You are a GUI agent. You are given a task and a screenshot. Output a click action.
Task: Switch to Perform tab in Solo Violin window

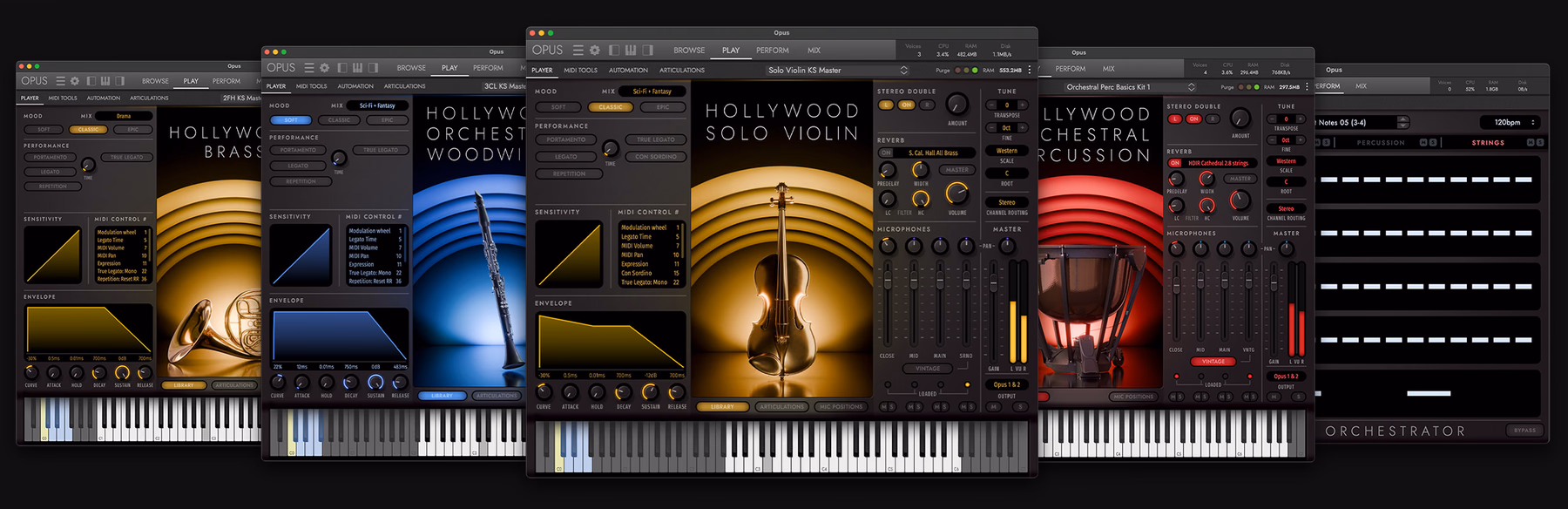point(773,51)
